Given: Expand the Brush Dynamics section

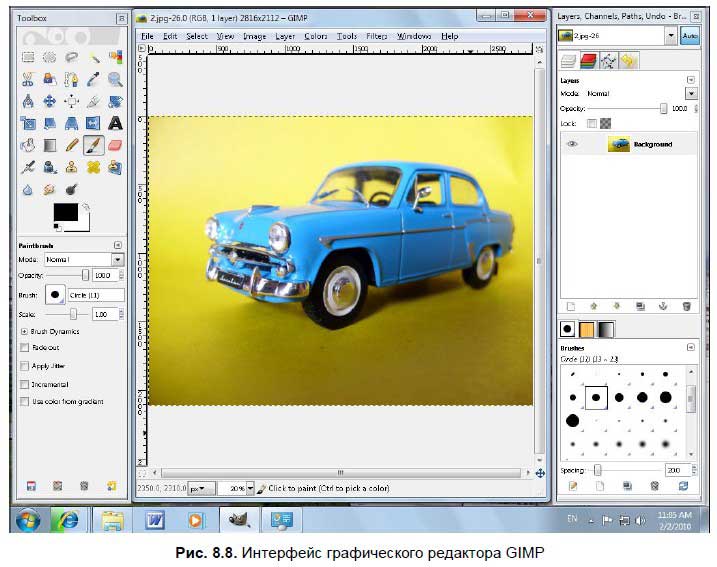Looking at the screenshot, I should [24, 330].
